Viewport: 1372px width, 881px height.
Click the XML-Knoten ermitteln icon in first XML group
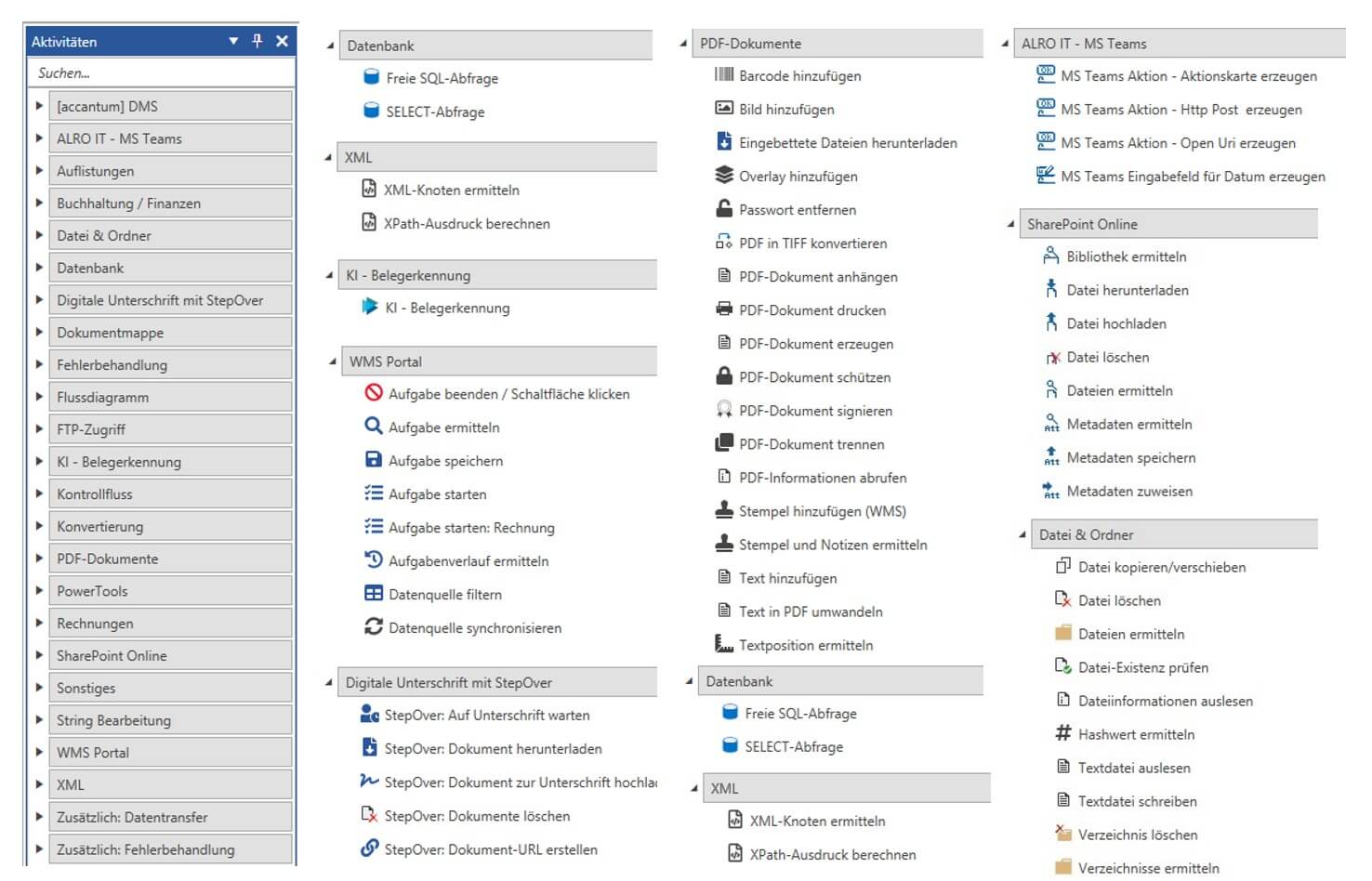pos(369,189)
